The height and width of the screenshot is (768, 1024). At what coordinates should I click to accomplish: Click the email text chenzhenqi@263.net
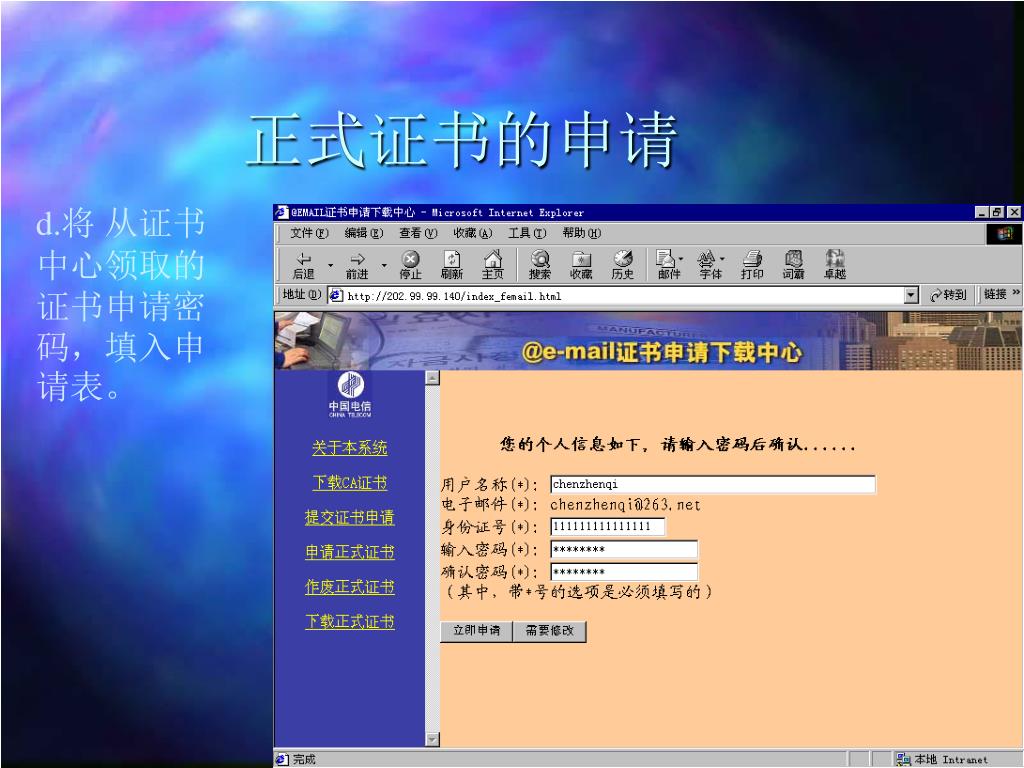pyautogui.click(x=625, y=505)
